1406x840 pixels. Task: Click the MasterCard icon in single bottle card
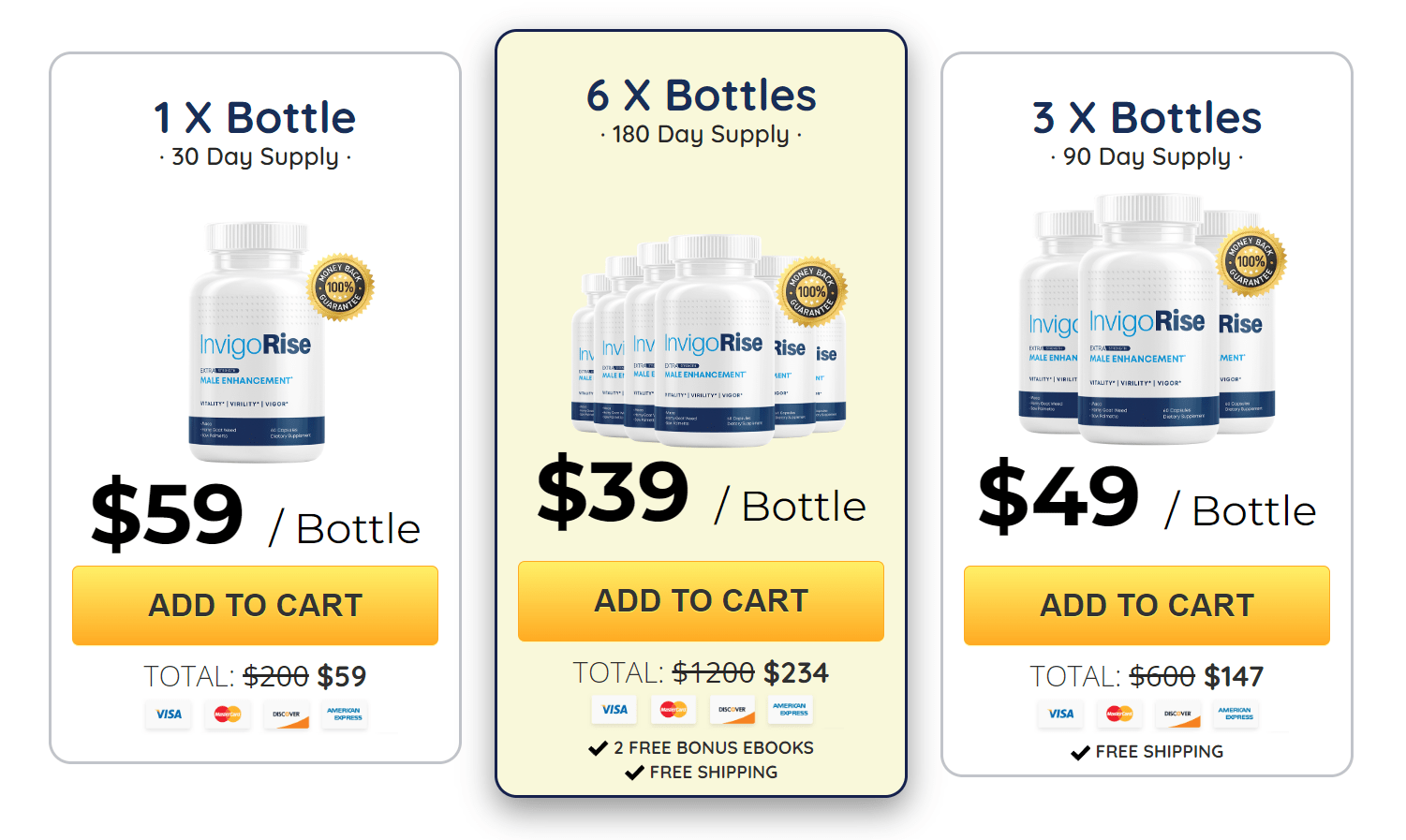(228, 715)
